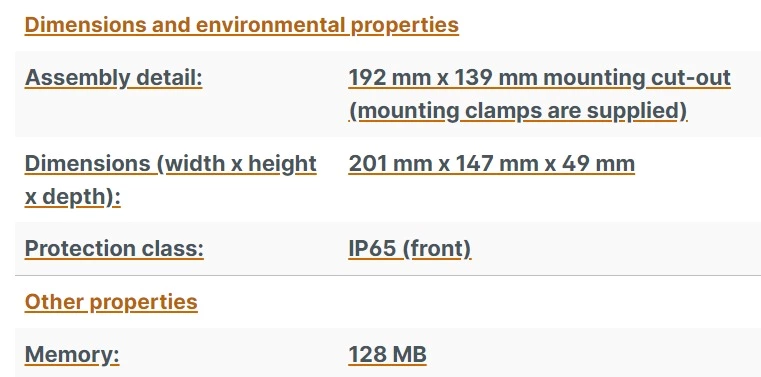Open the Other properties heading
This screenshot has height=377, width=761.
point(111,302)
